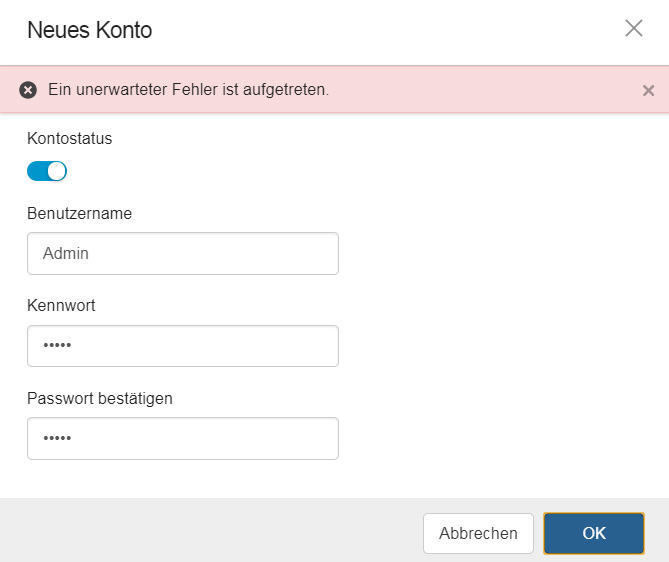Click the Neues Konto dialog title
The height and width of the screenshot is (562, 669).
pyautogui.click(x=90, y=30)
